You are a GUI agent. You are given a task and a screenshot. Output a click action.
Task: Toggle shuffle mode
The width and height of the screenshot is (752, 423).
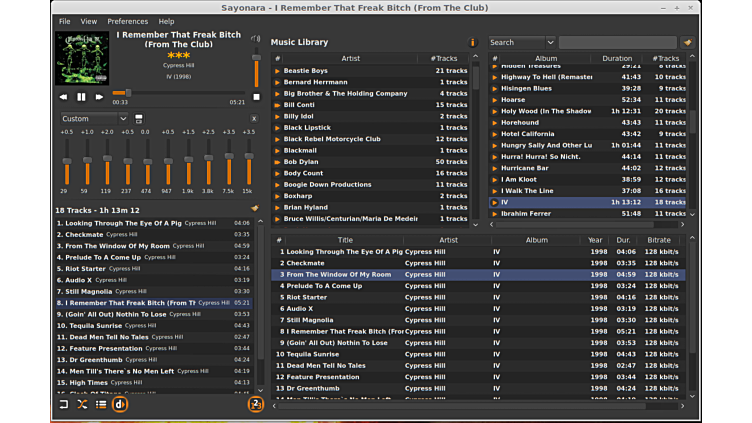pos(82,404)
